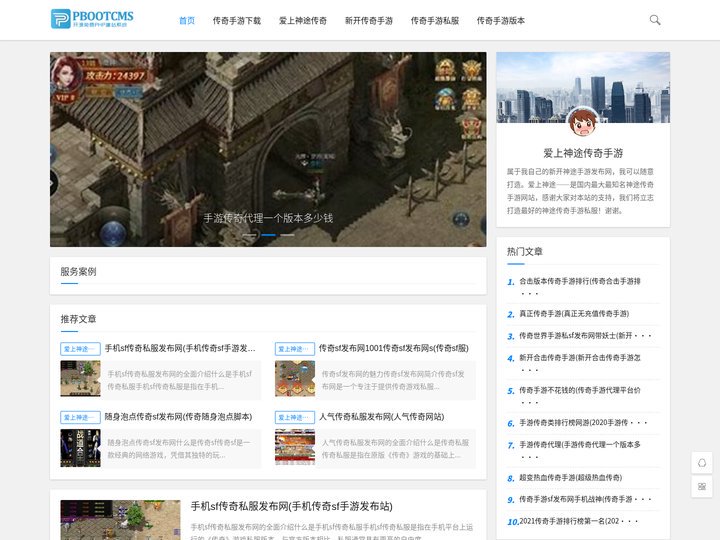Image resolution: width=720 pixels, height=540 pixels.
Task: Click the 热门文章 section heading
Action: [524, 252]
